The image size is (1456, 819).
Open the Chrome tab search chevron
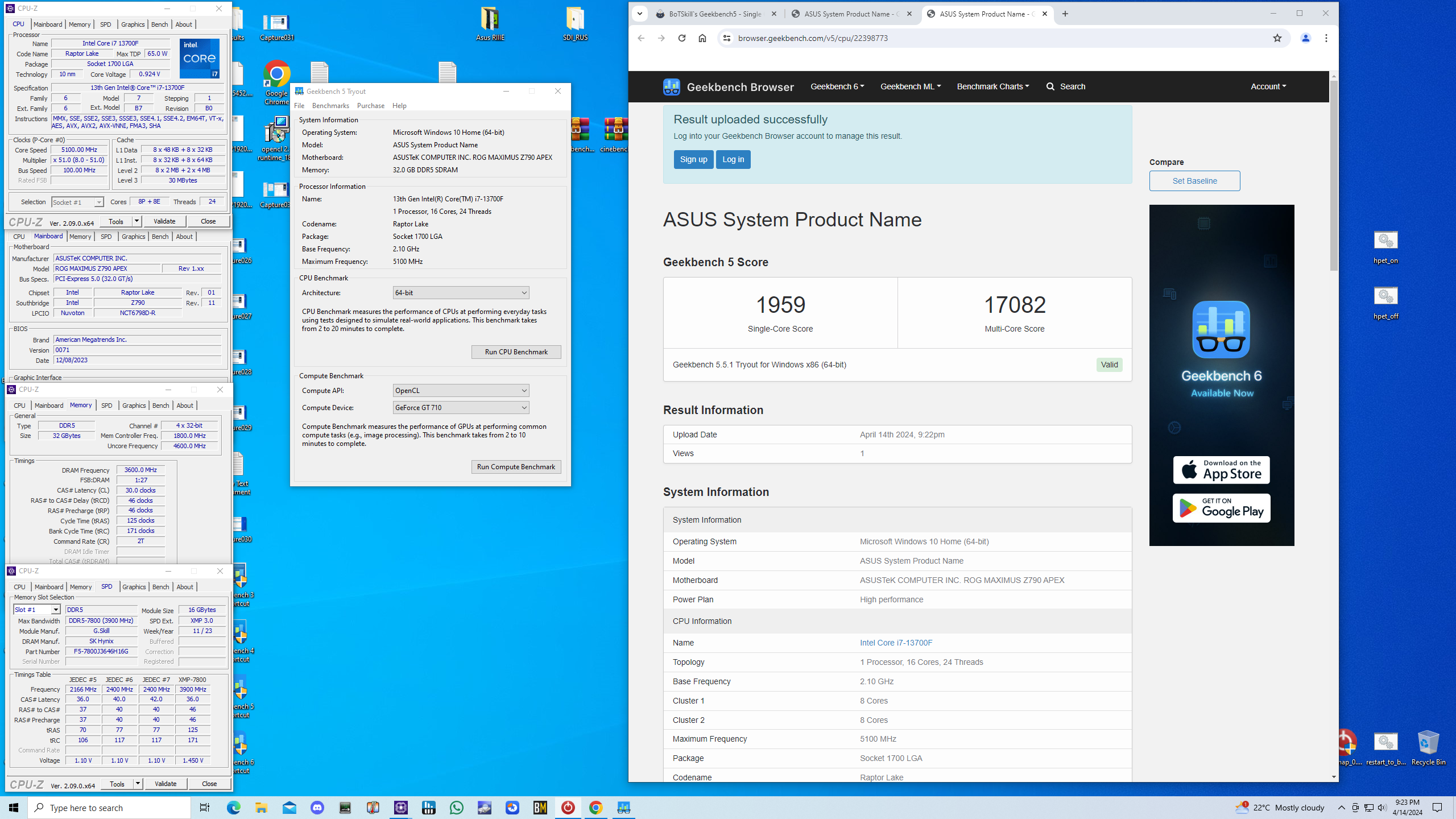pos(640,14)
